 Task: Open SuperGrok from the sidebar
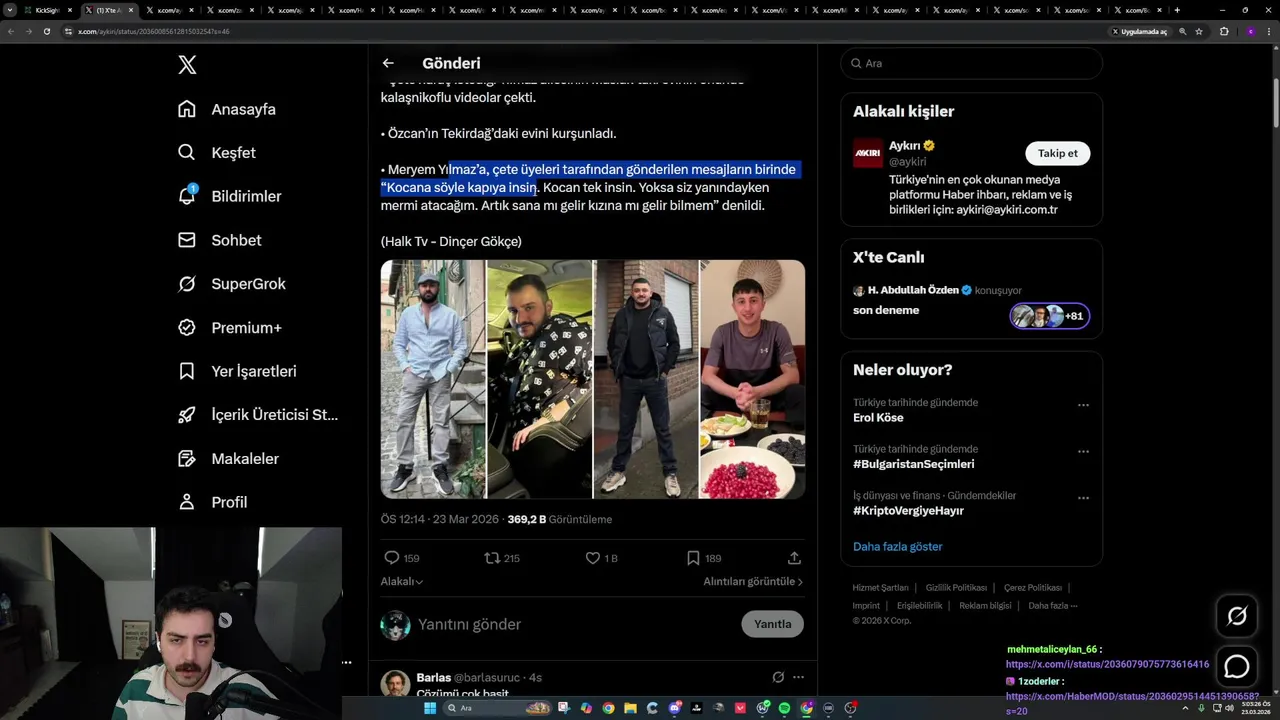coord(232,284)
